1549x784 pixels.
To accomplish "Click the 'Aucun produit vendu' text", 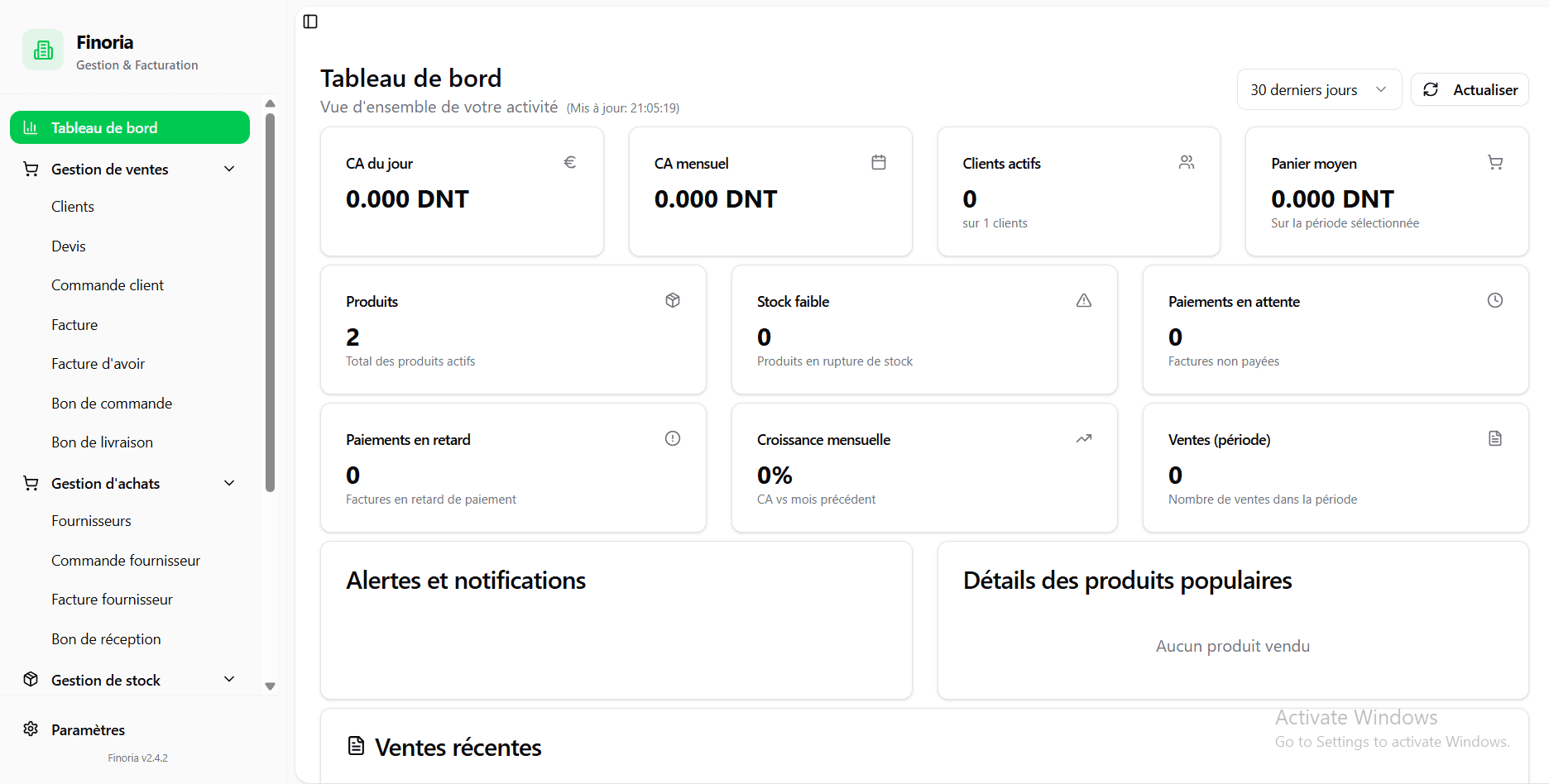I will [1233, 646].
